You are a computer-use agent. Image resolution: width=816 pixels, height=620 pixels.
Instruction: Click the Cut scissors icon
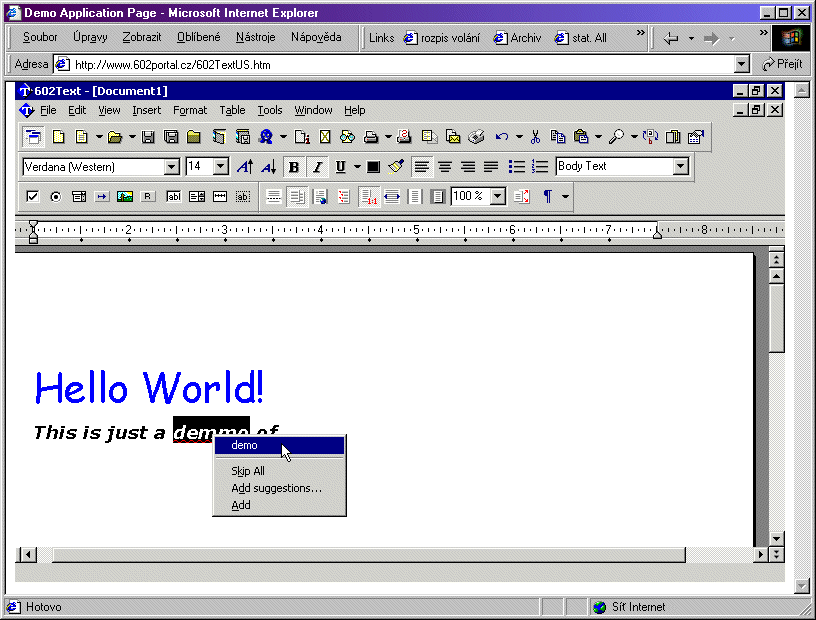point(535,137)
